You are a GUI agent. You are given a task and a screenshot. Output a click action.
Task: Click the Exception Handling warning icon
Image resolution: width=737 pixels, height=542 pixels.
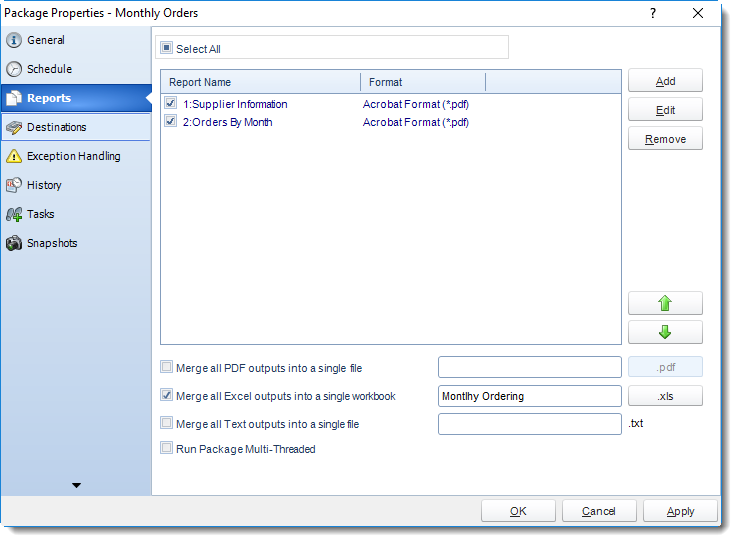click(x=14, y=156)
